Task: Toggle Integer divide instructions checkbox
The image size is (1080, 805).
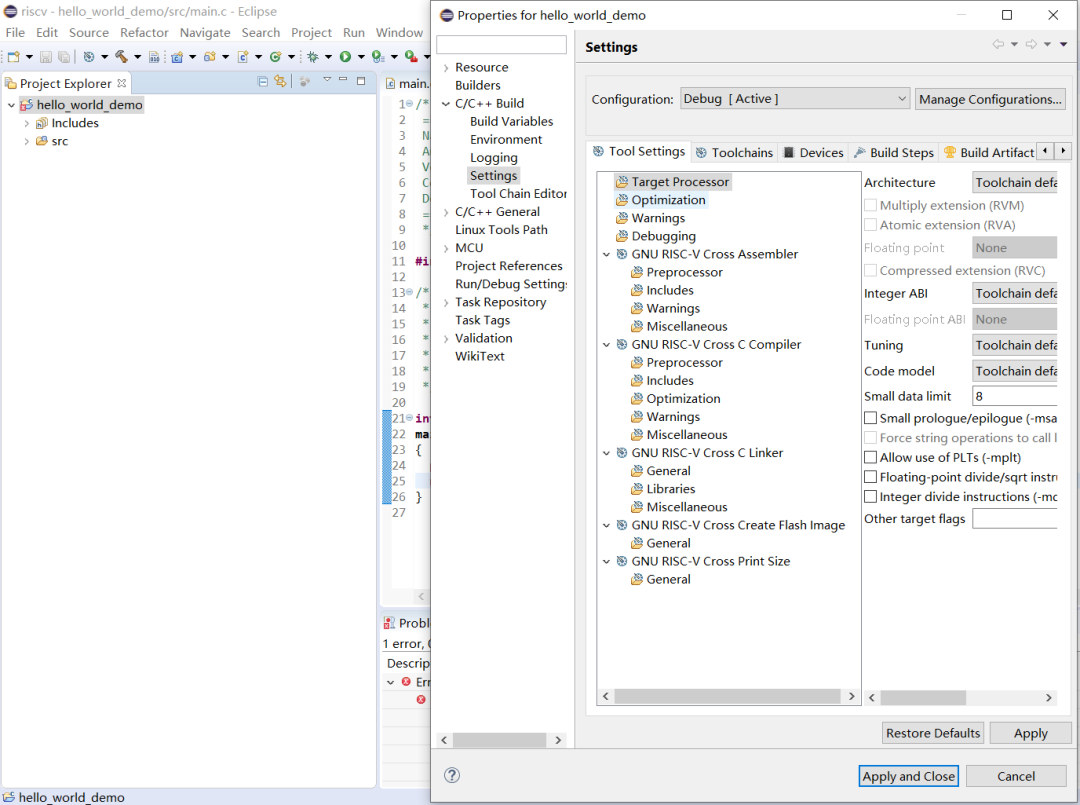Action: pyautogui.click(x=871, y=496)
